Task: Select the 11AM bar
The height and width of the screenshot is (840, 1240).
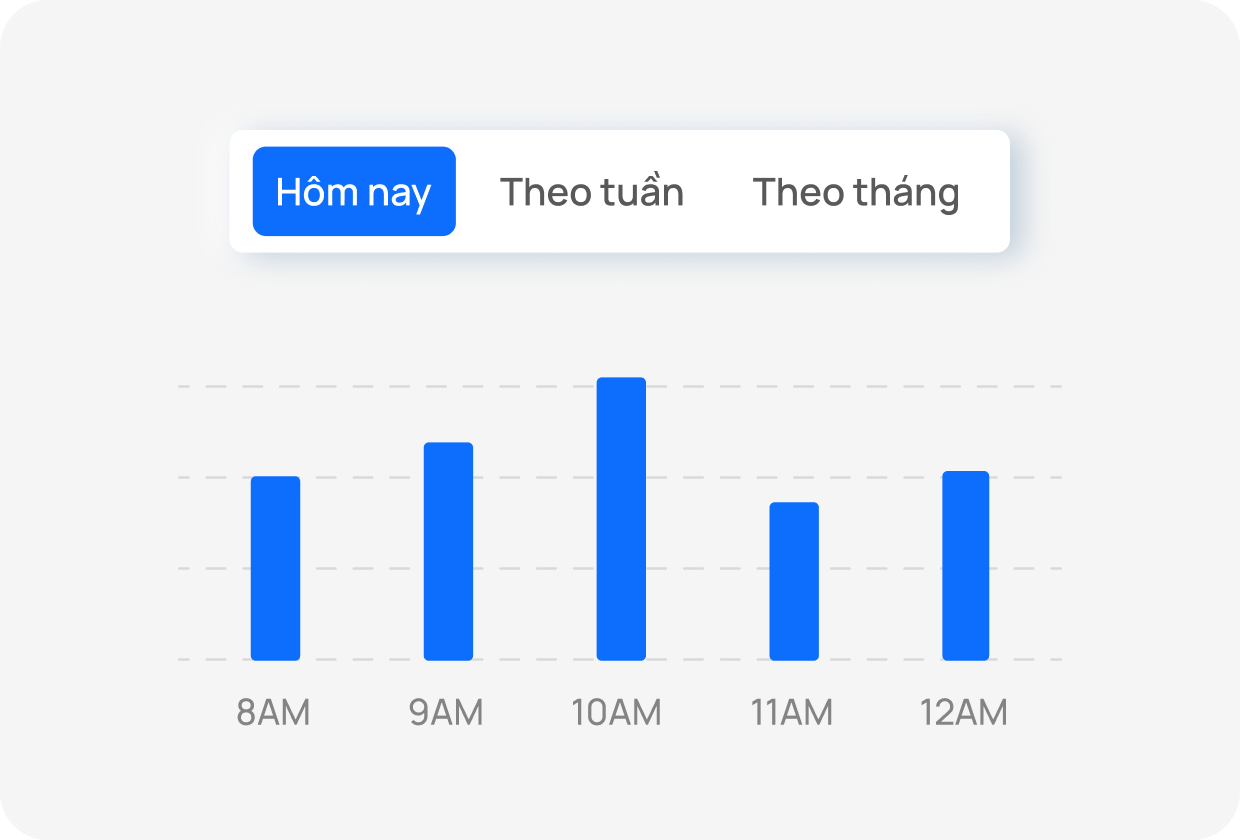Action: coord(793,580)
